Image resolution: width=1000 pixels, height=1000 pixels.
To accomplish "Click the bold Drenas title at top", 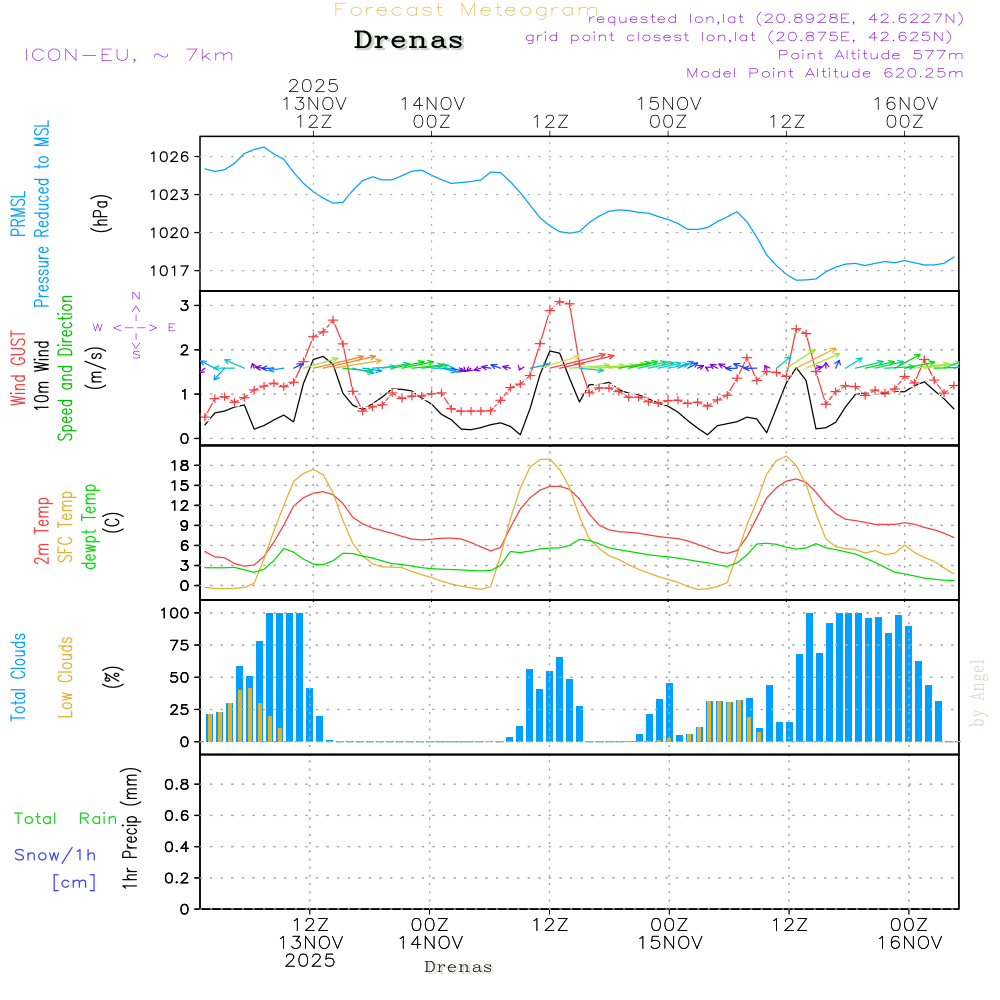I will [409, 41].
